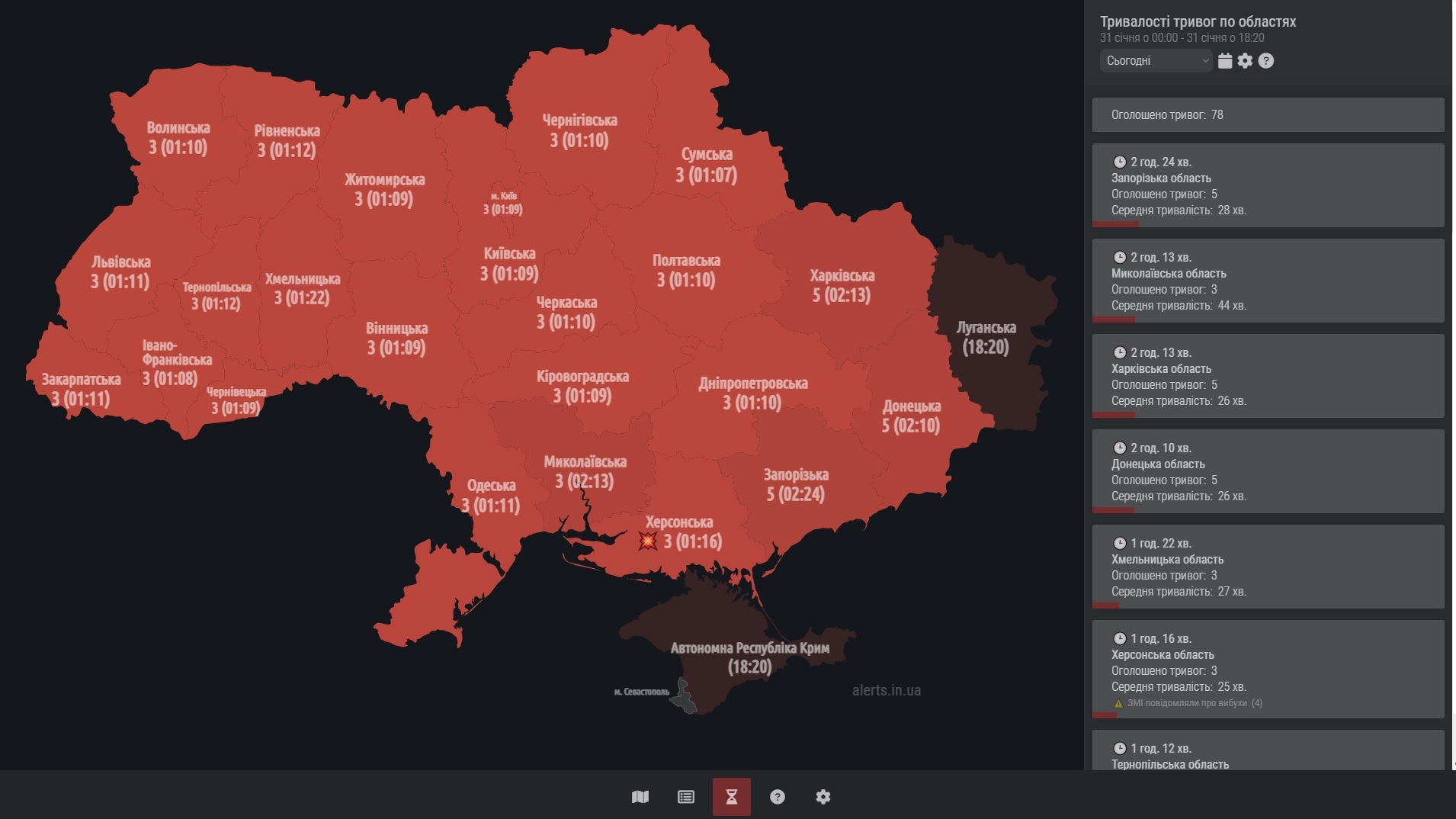
Task: Switch to the map view icon
Action: (640, 797)
